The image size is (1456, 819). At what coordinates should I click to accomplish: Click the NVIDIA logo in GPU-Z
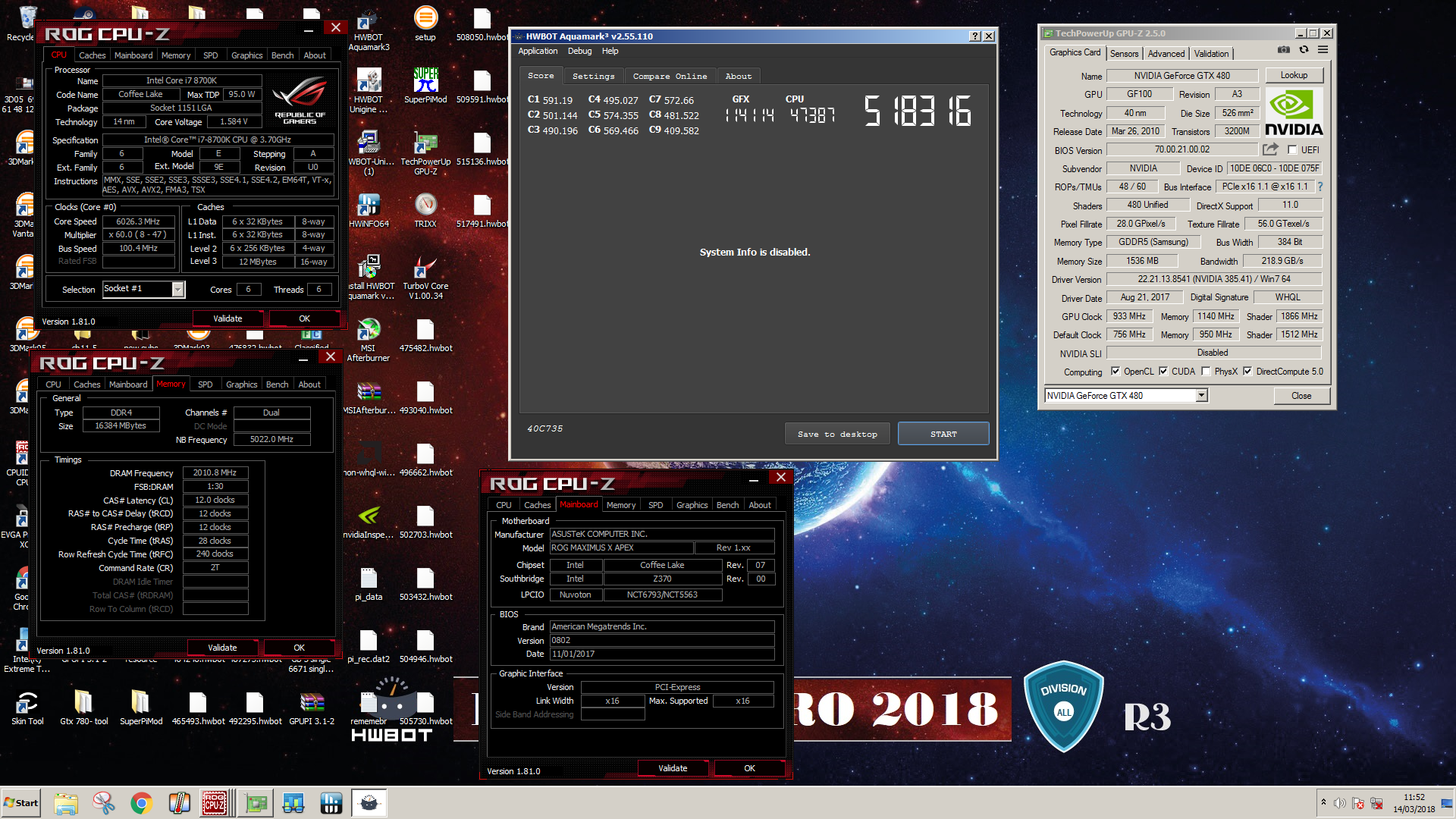[1294, 113]
